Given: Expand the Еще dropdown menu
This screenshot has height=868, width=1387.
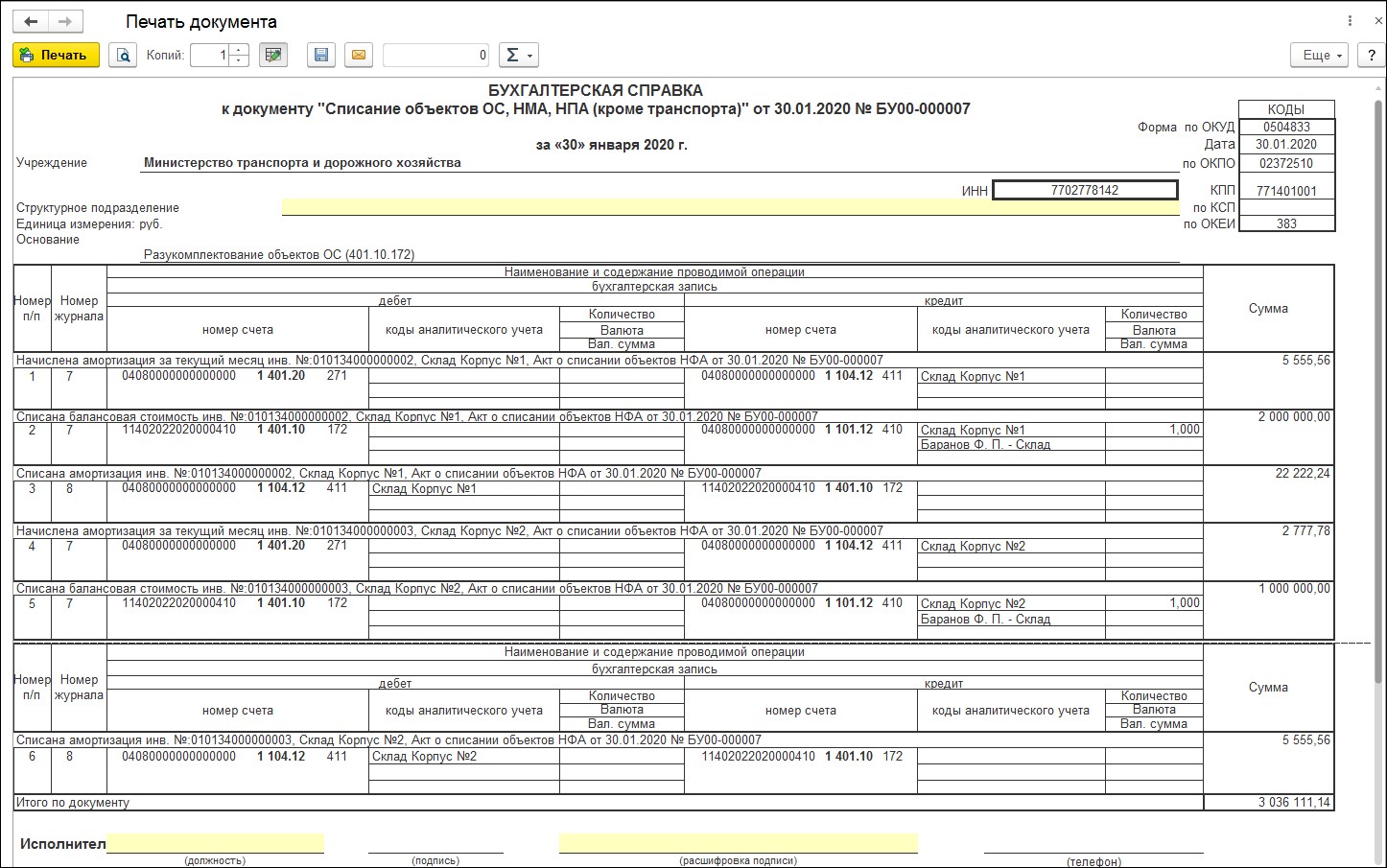Looking at the screenshot, I should coord(1320,56).
